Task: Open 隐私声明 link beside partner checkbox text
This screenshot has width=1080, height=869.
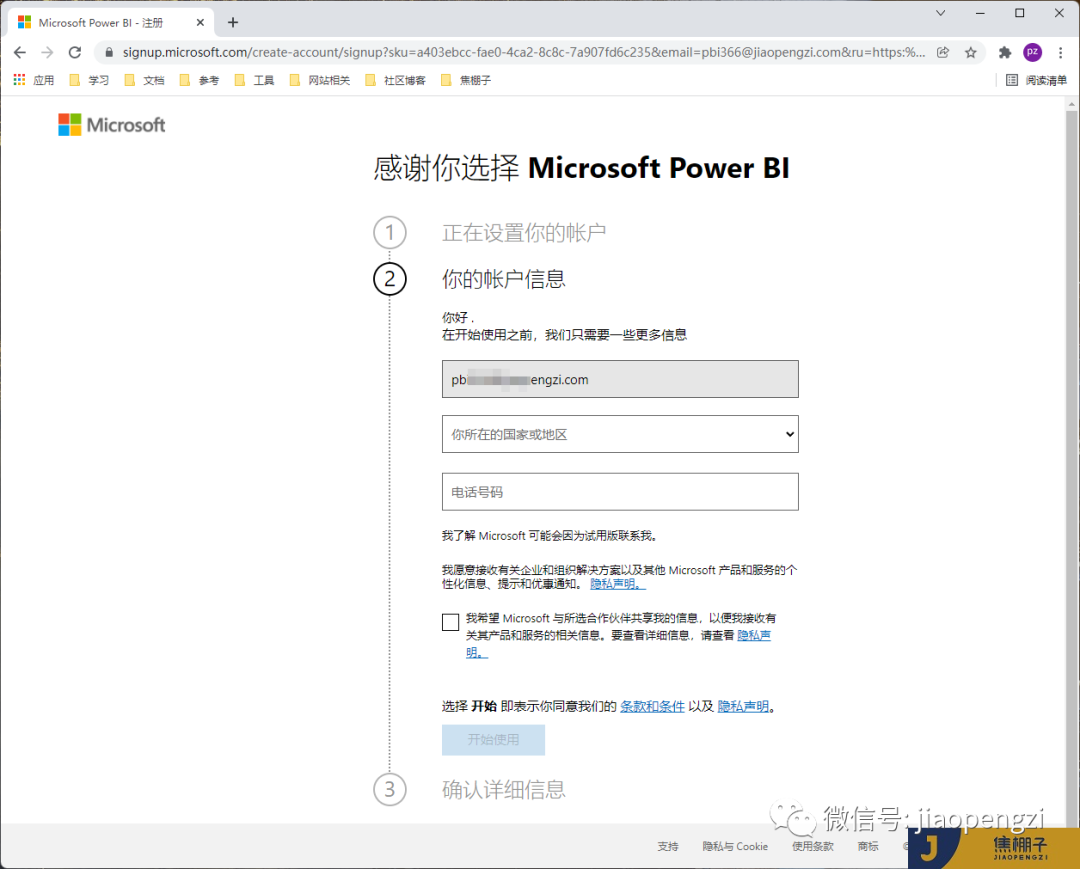Action: coord(754,636)
